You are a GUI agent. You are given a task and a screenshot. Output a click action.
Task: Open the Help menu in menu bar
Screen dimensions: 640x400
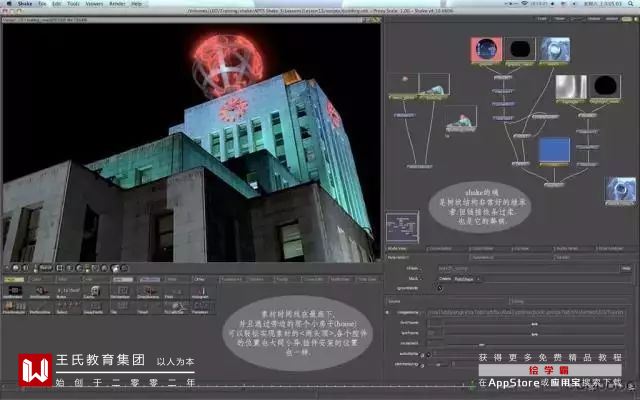click(x=137, y=4)
